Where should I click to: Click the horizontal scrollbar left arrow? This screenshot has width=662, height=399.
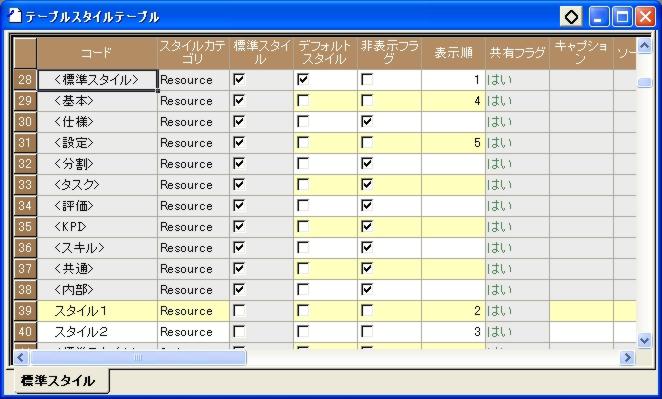[x=20, y=358]
